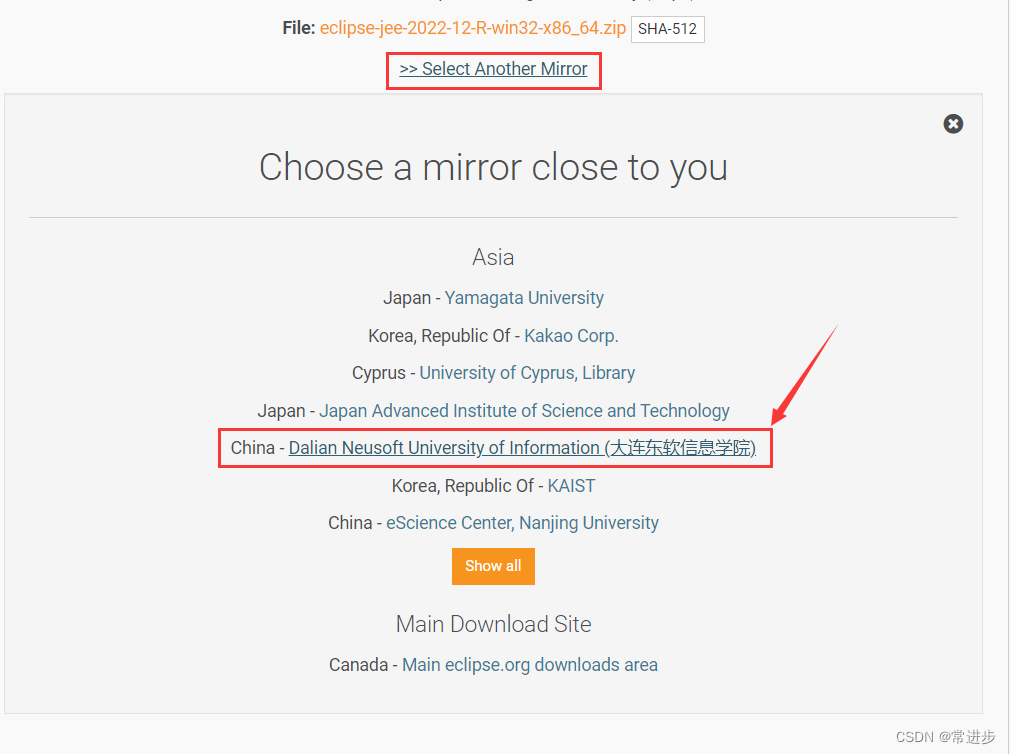The image size is (1011, 754).
Task: Choose the KAIST mirror link
Action: [571, 486]
